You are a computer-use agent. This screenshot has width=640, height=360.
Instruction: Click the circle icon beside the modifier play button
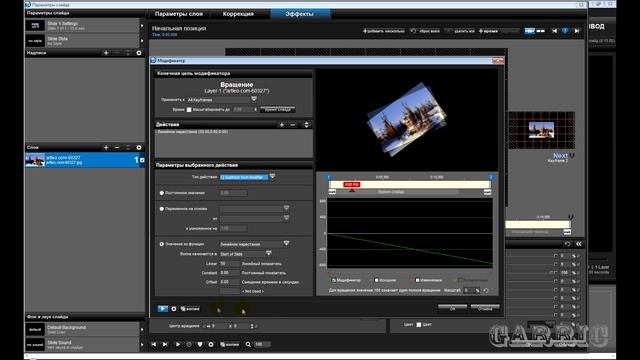pyautogui.click(x=174, y=309)
